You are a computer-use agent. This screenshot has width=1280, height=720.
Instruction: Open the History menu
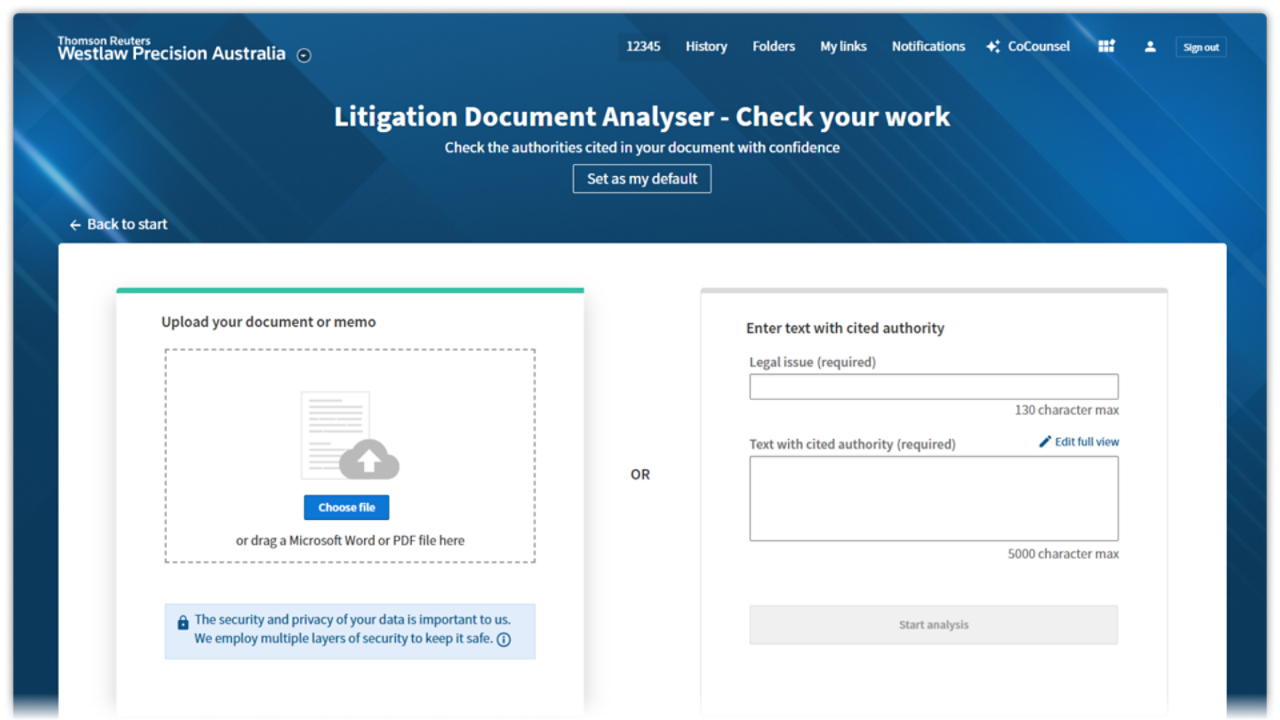coord(706,46)
